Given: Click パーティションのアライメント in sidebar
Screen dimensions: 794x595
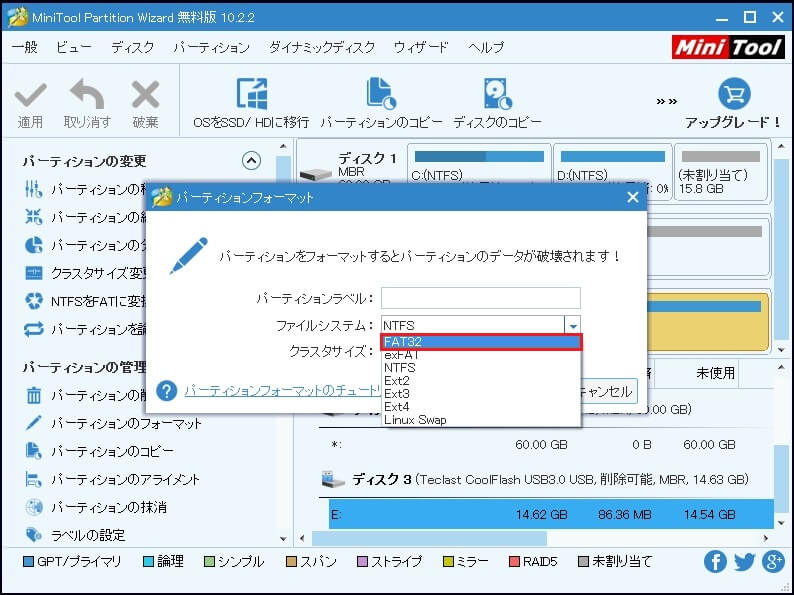Looking at the screenshot, I should pos(126,479).
